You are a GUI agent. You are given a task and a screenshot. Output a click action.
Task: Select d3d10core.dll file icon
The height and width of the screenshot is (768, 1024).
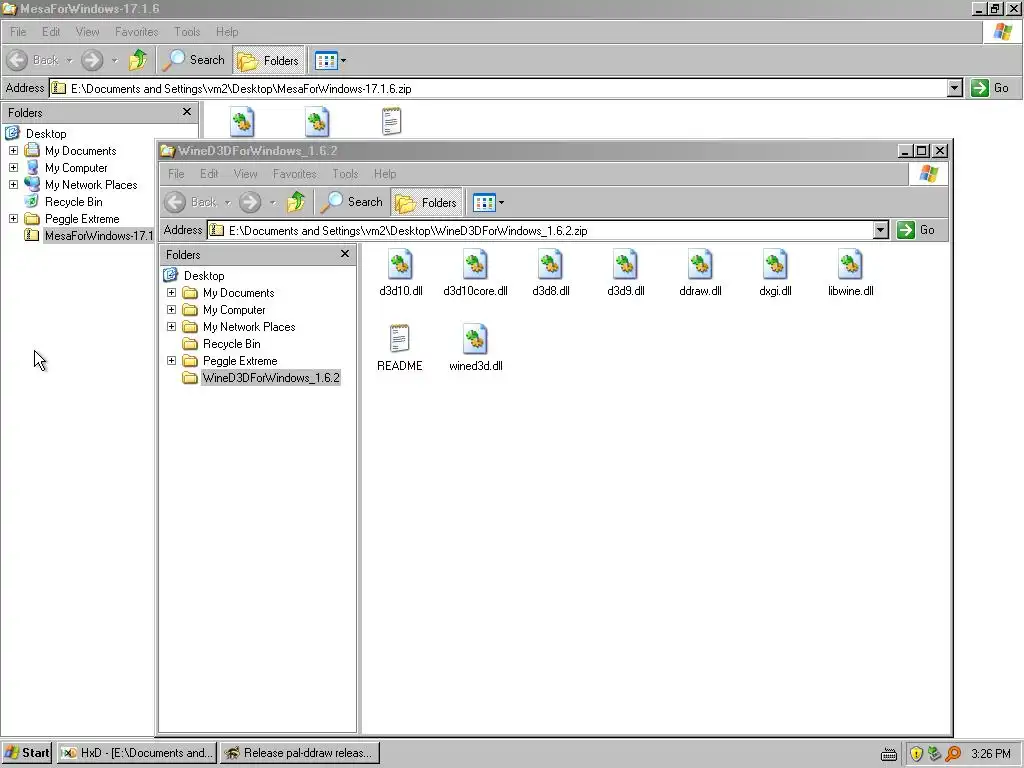point(475,264)
